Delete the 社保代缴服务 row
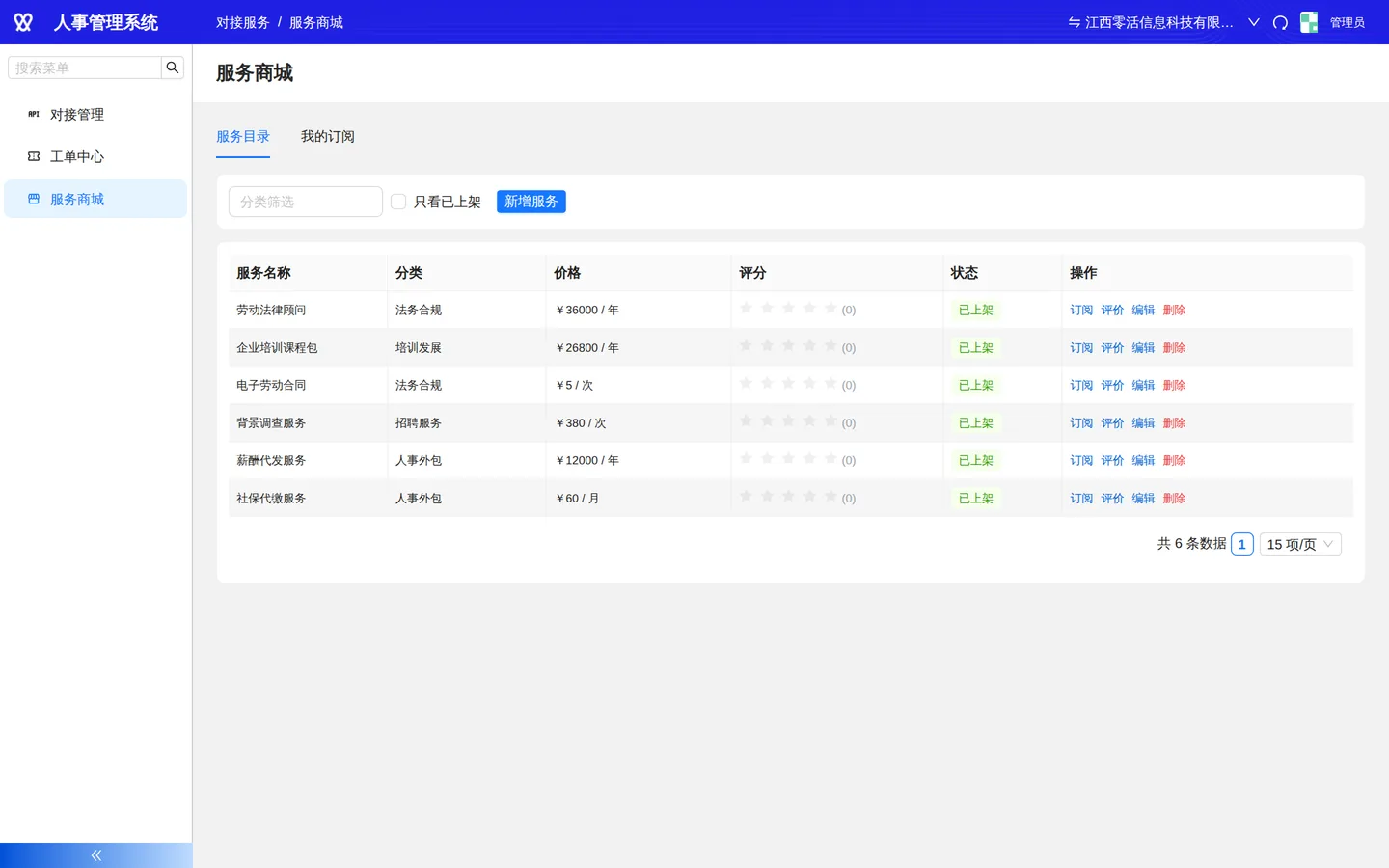The image size is (1389, 868). click(x=1174, y=498)
